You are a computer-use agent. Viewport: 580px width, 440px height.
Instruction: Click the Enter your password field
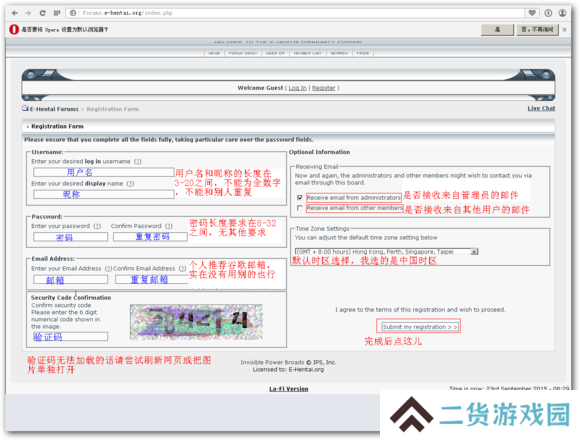70,237
